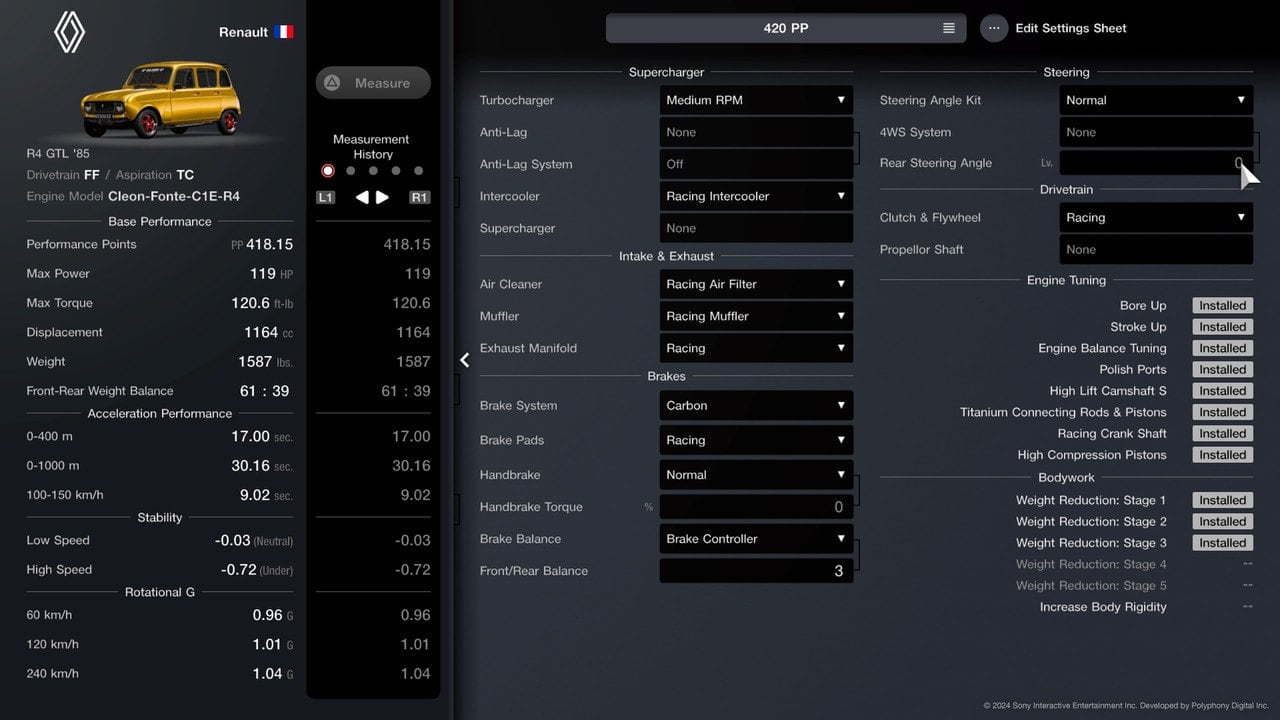1280x720 pixels.
Task: Toggle Weight Reduction: Stage 1 Installed
Action: 1222,500
